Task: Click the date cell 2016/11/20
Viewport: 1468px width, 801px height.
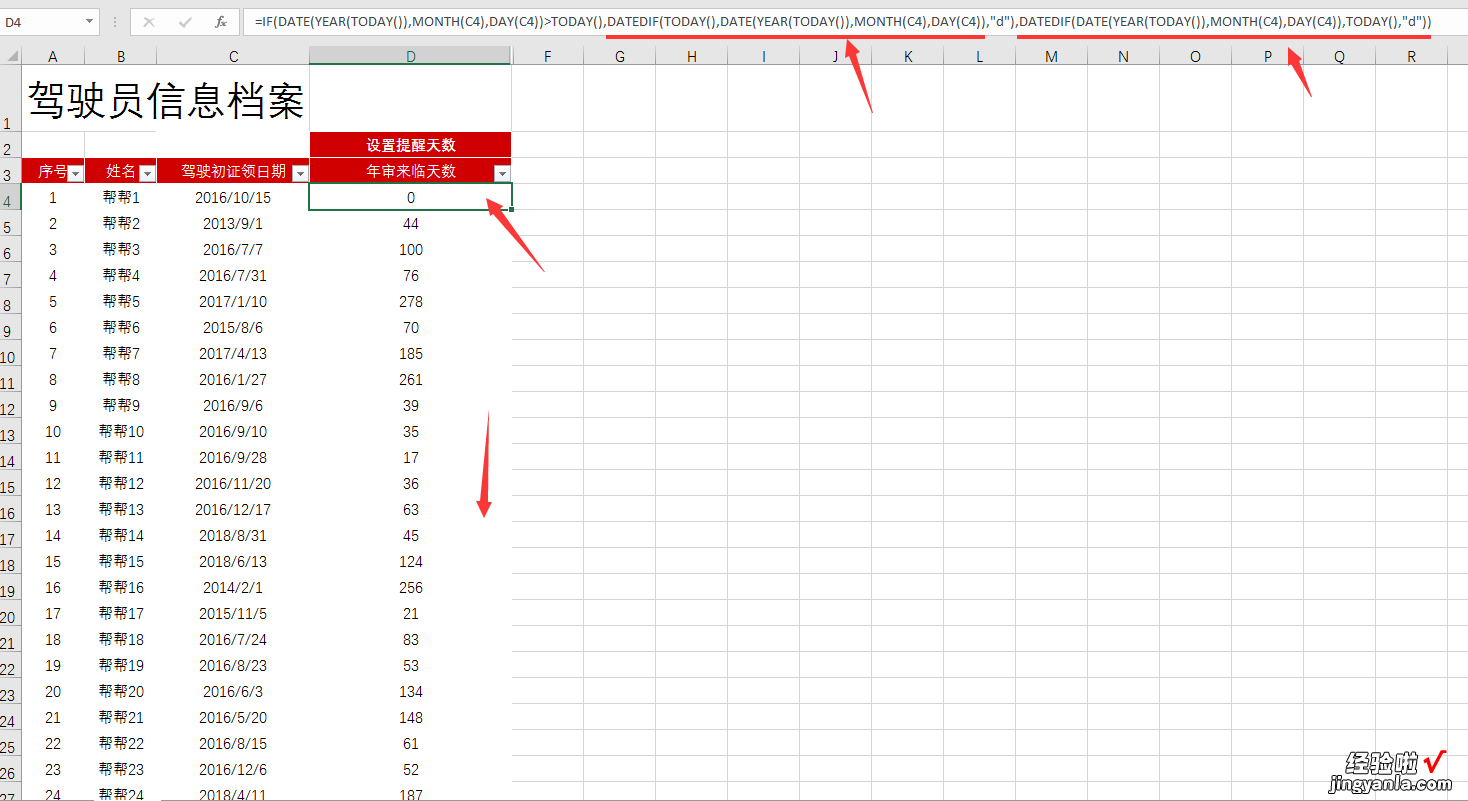Action: [x=233, y=484]
